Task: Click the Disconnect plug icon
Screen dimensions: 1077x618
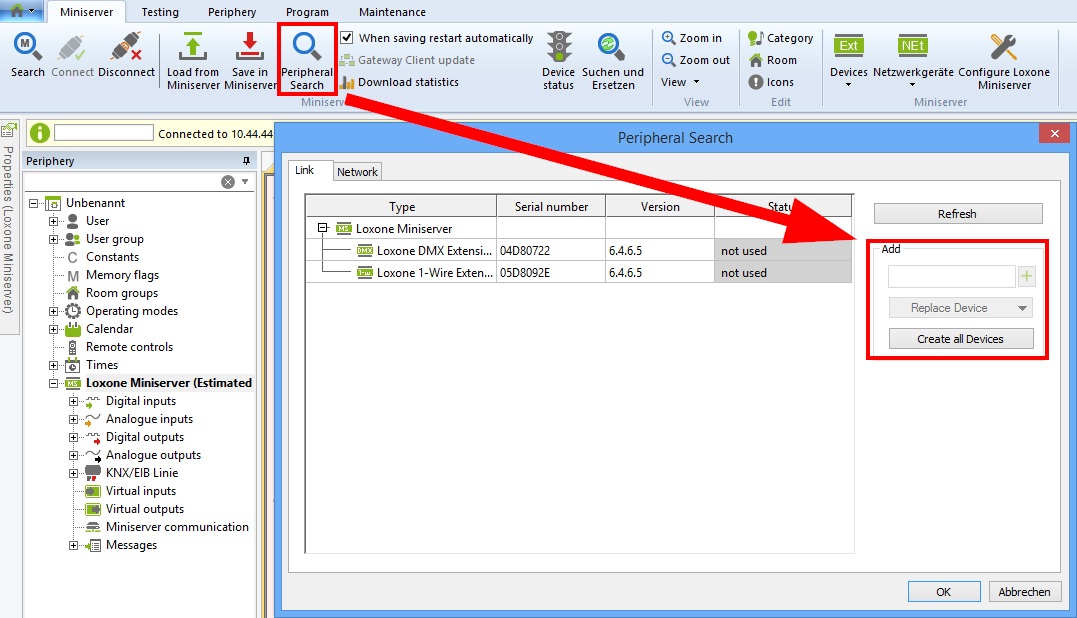Action: [126, 55]
